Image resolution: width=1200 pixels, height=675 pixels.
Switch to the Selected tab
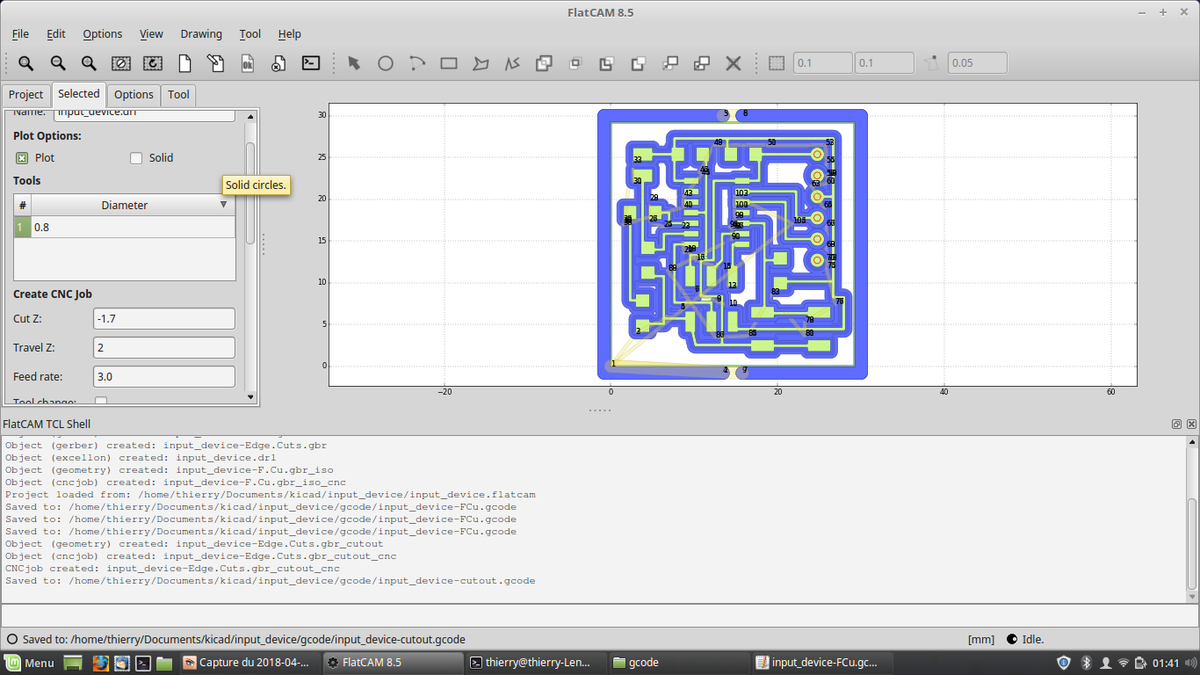(x=78, y=93)
